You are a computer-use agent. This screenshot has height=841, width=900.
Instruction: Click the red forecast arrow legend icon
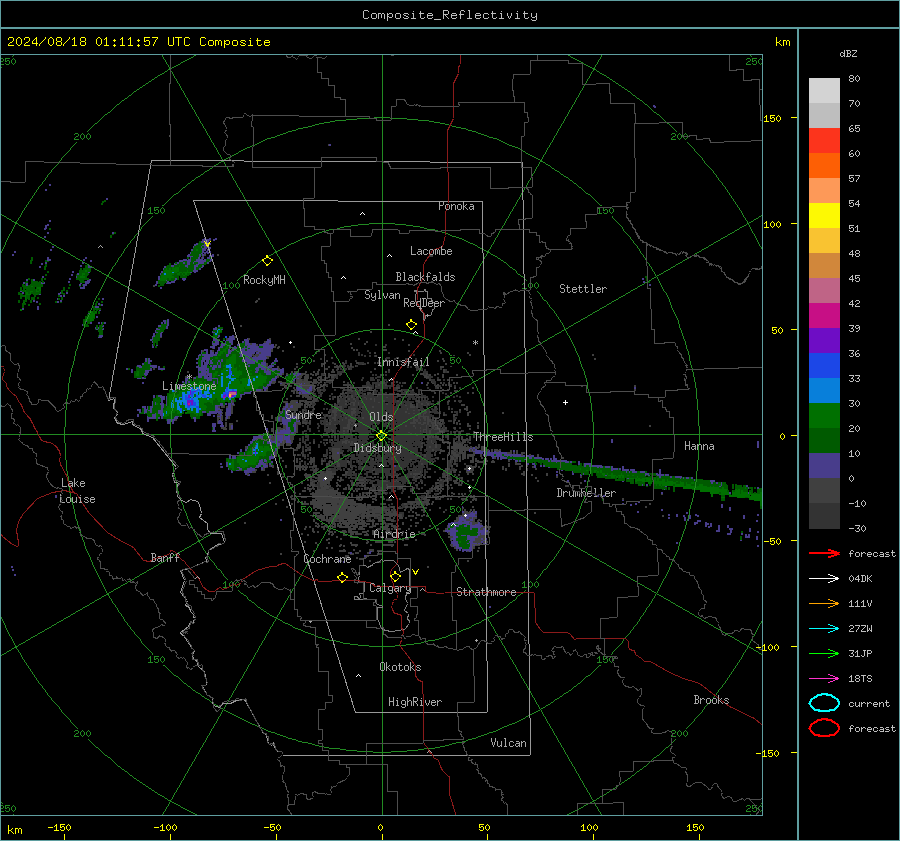point(824,553)
